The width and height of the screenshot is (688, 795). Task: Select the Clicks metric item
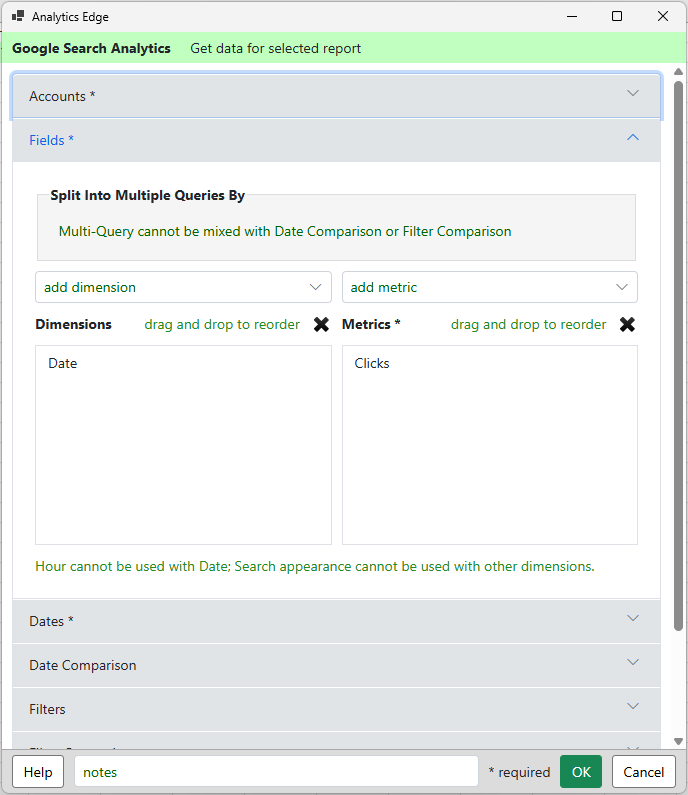point(372,364)
